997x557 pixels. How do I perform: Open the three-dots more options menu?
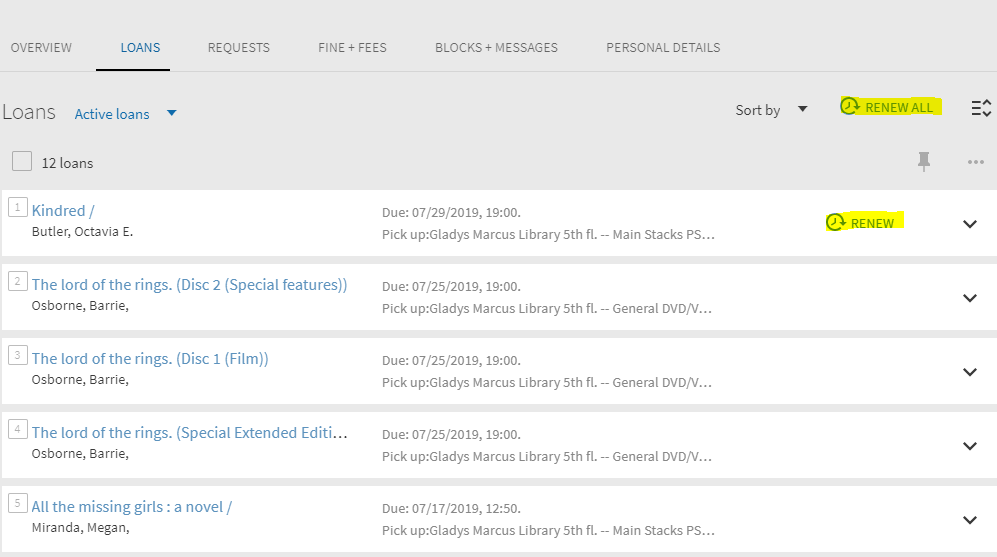975,162
